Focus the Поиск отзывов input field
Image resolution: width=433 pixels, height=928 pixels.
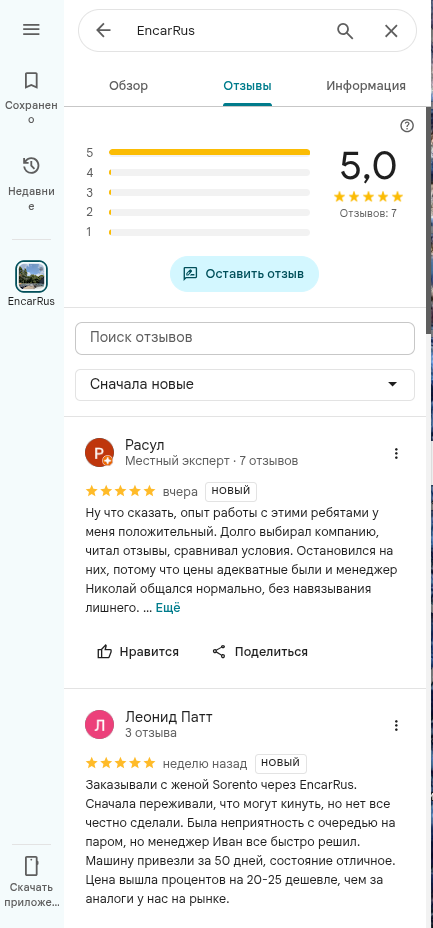(245, 338)
